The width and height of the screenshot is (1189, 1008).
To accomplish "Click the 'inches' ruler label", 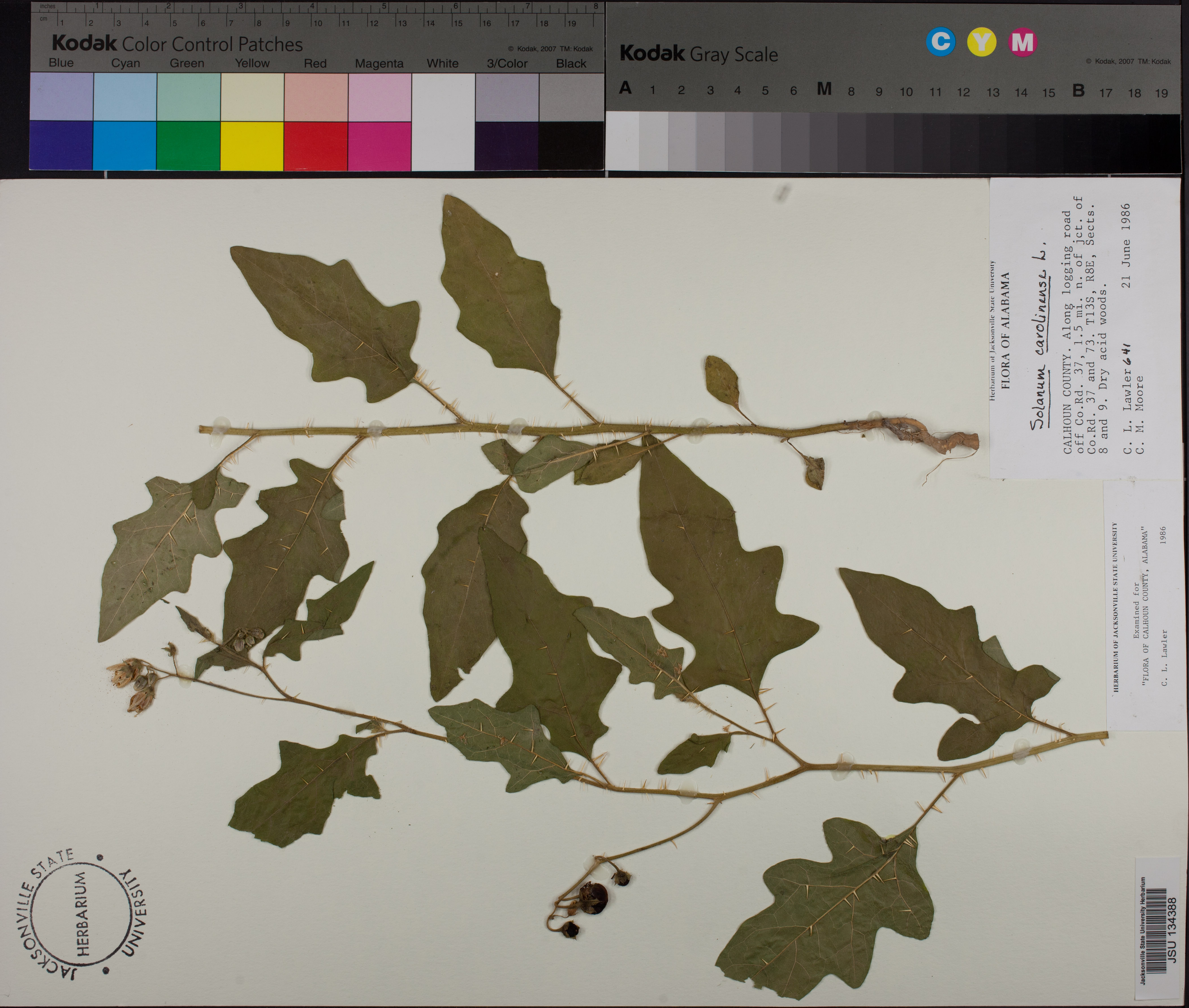I will (x=48, y=6).
